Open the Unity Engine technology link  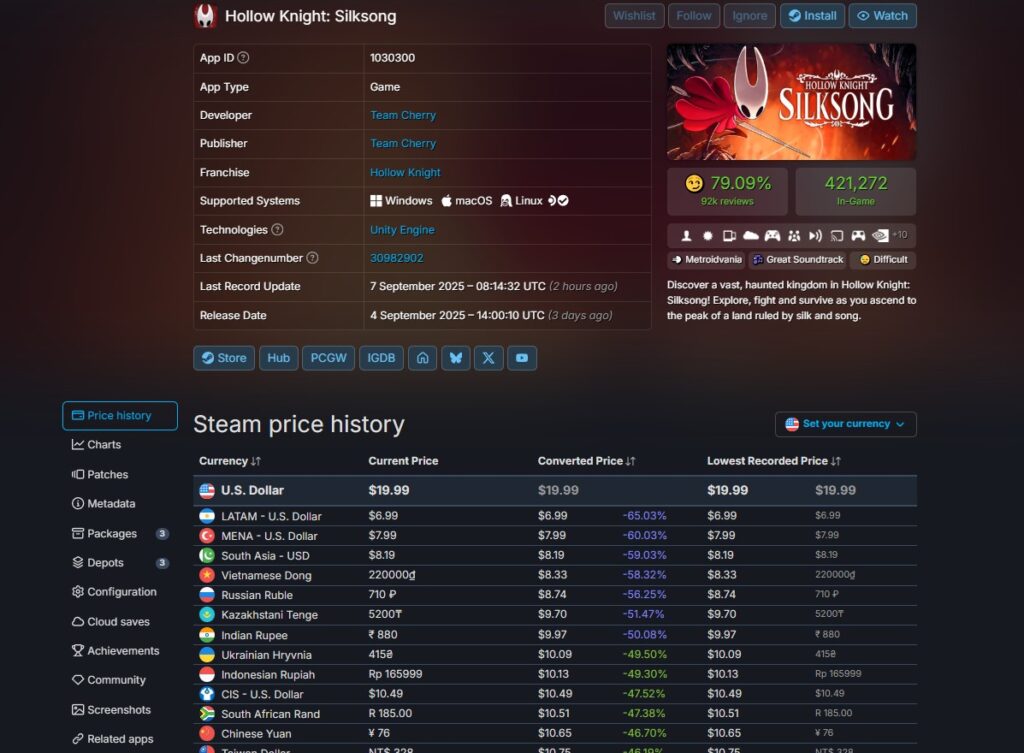pyautogui.click(x=402, y=230)
